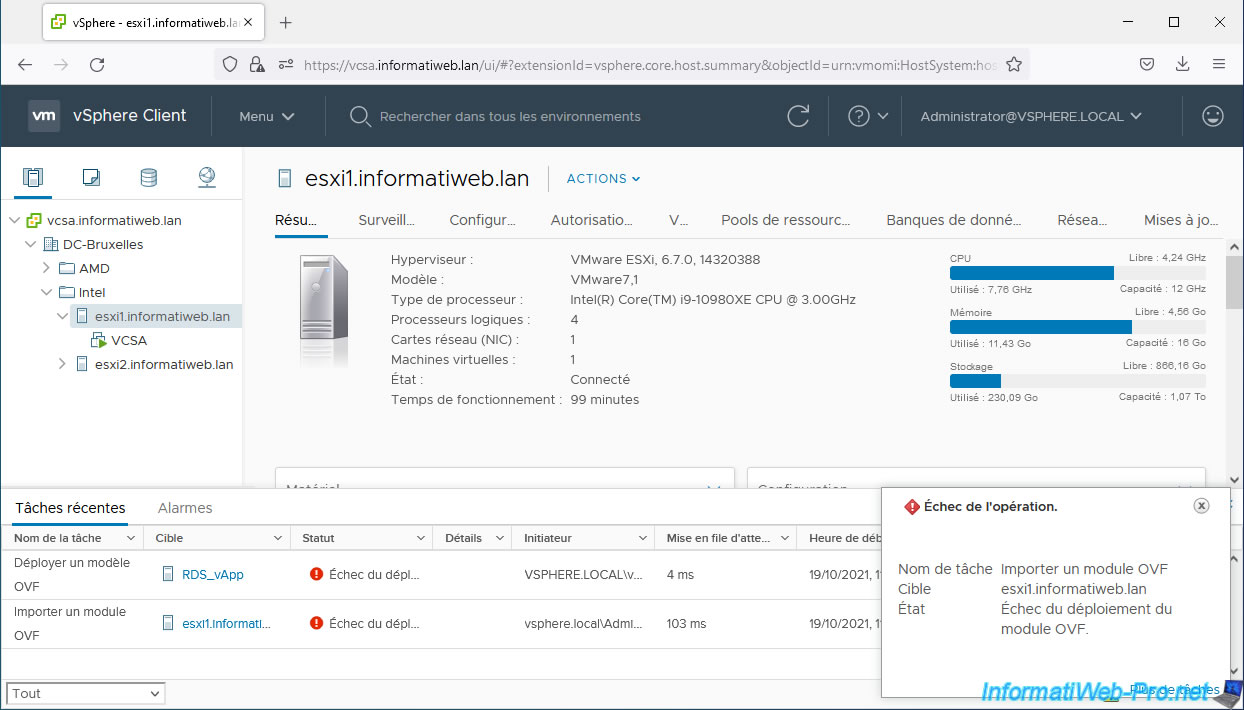Click the red error icon in the Échec de l'opération popup
The image size is (1244, 710).
(x=911, y=507)
